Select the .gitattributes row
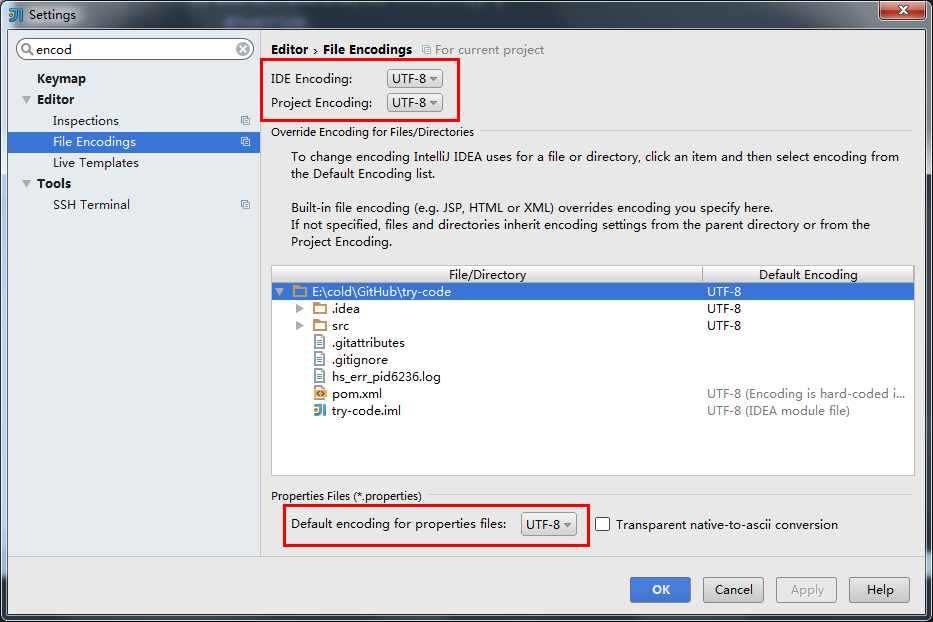This screenshot has width=933, height=622. [593, 342]
